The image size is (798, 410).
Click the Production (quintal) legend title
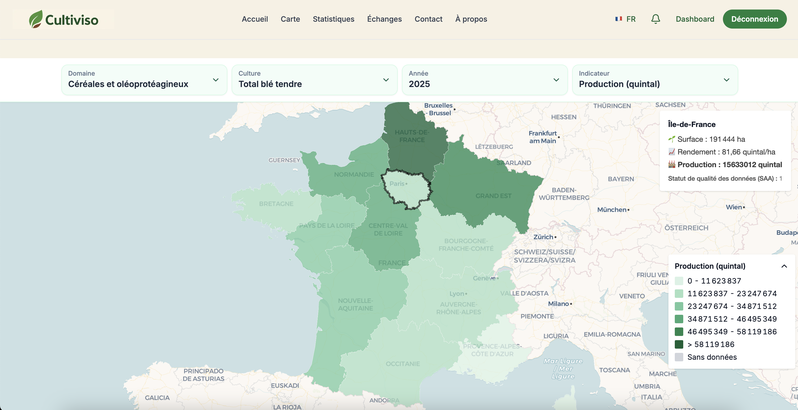710,266
